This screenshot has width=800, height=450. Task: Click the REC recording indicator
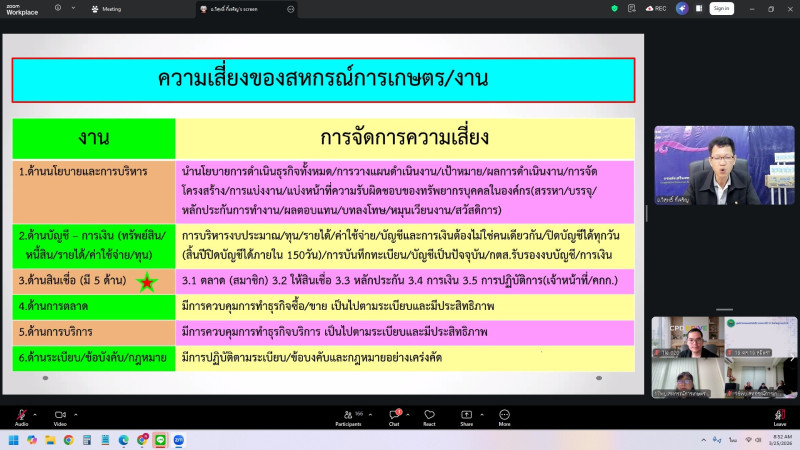[x=656, y=8]
